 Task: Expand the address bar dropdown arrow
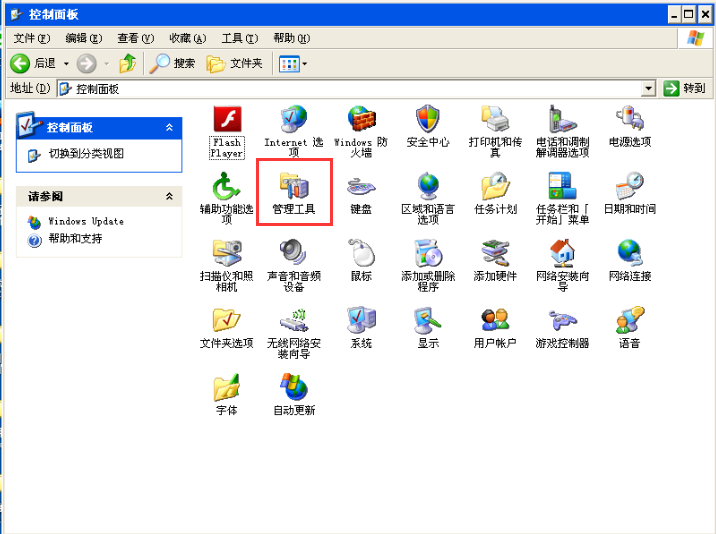tap(648, 88)
